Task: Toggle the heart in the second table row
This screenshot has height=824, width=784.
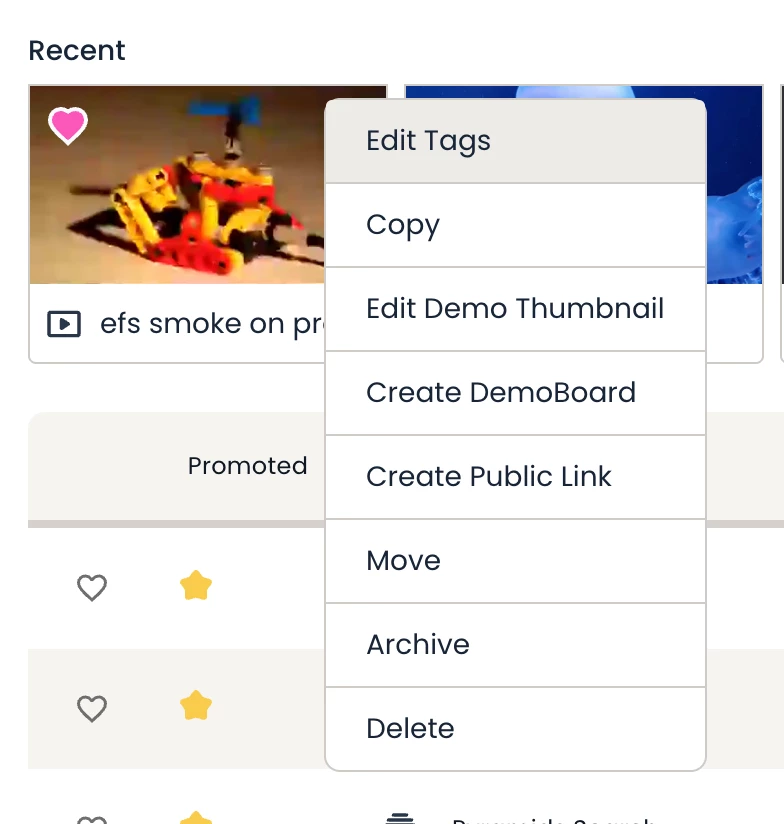Action: tap(92, 709)
